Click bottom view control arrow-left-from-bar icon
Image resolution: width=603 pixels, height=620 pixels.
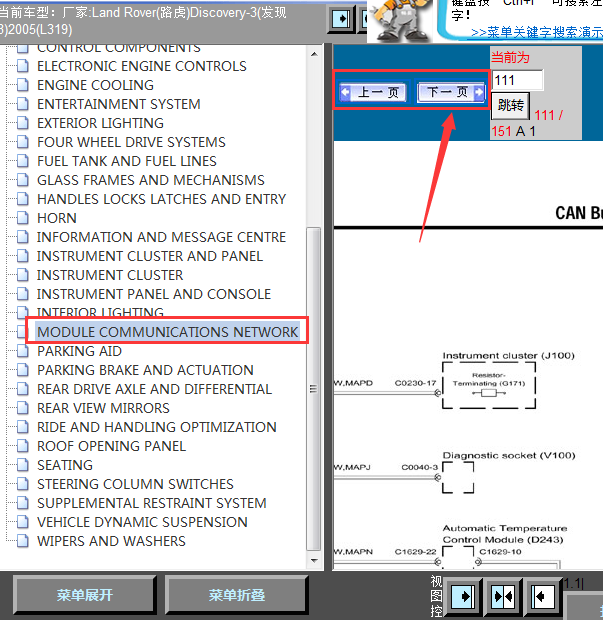pos(543,596)
